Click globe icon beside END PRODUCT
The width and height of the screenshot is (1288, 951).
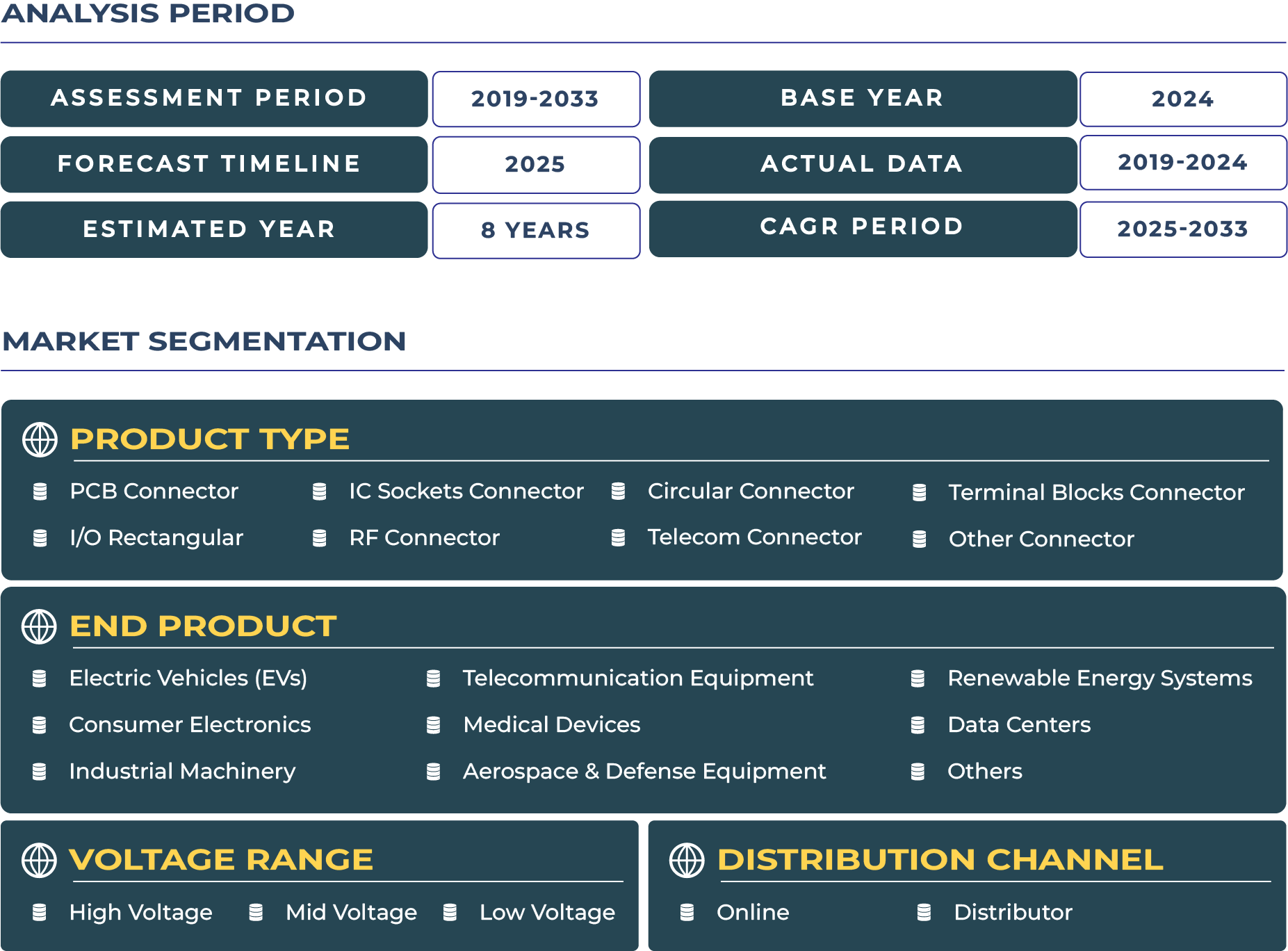point(40,626)
